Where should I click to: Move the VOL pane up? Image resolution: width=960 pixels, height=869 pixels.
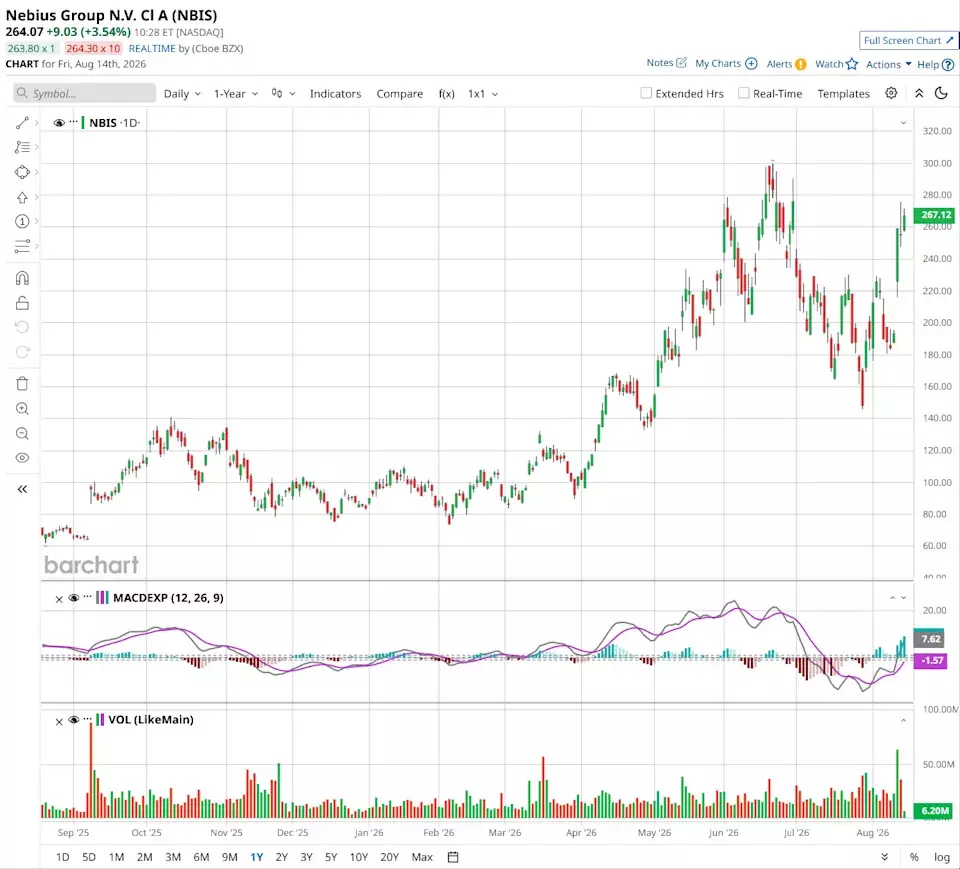pyautogui.click(x=903, y=720)
